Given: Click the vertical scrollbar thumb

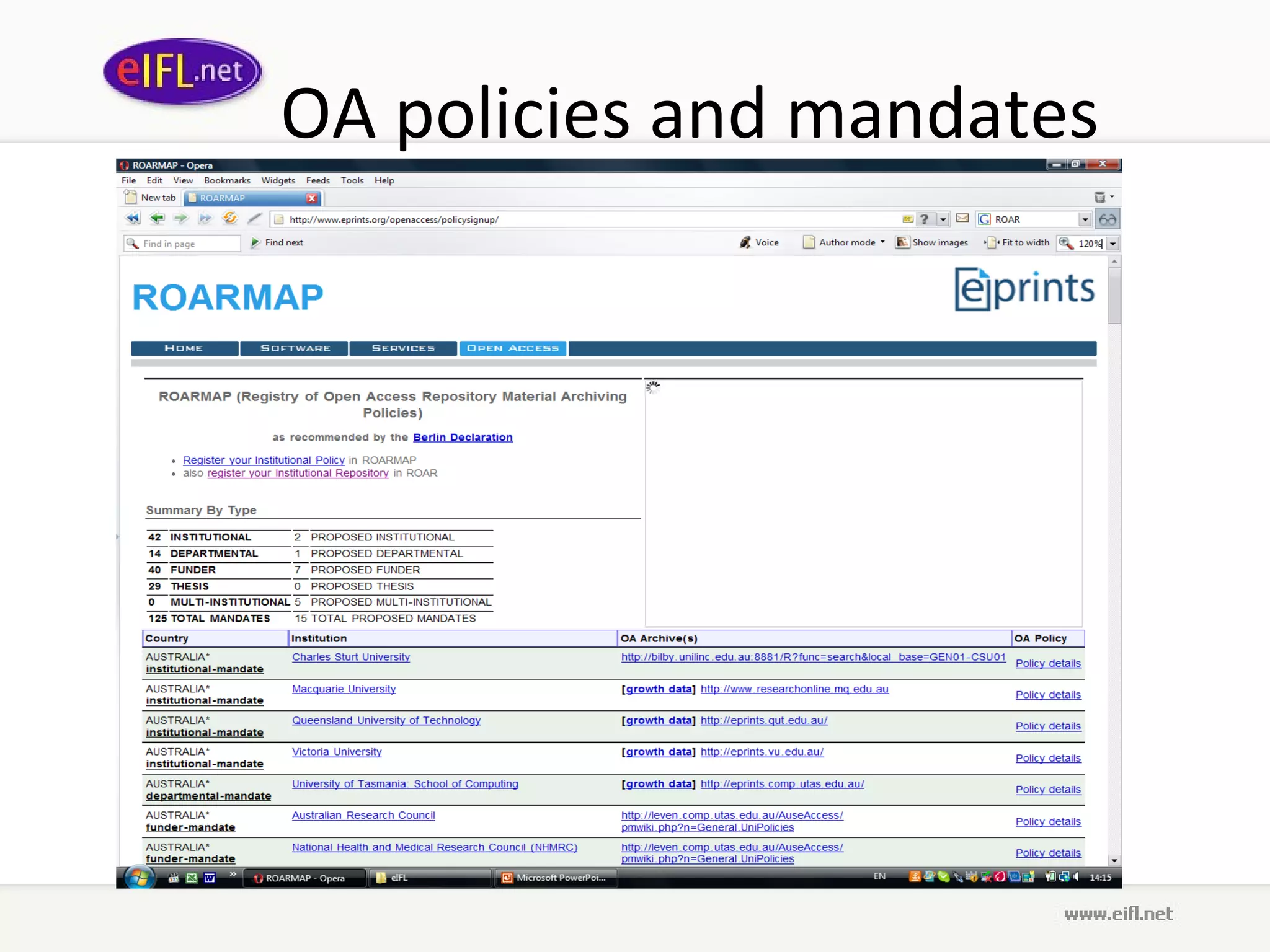Looking at the screenshot, I should pyautogui.click(x=1114, y=296).
